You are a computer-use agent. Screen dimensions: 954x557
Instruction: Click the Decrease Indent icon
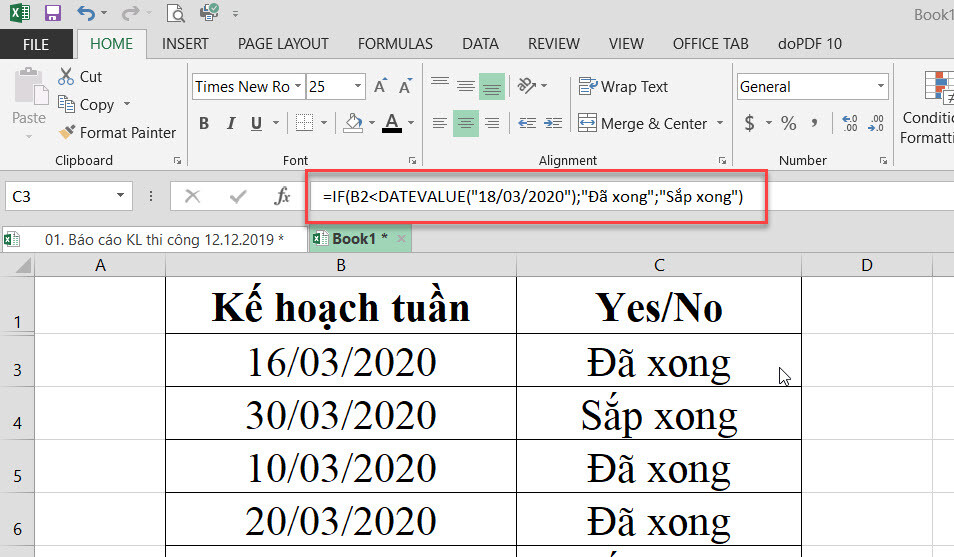click(x=527, y=123)
